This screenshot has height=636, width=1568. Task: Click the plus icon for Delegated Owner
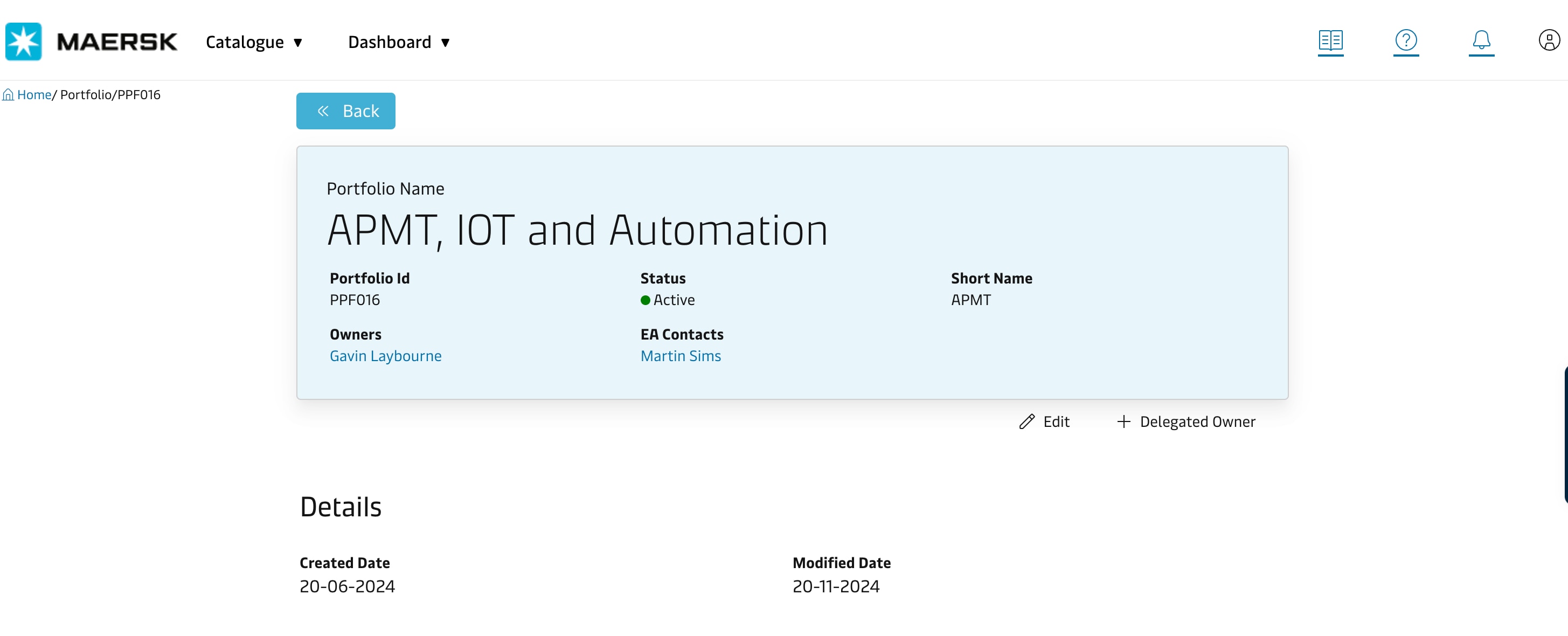click(1123, 422)
